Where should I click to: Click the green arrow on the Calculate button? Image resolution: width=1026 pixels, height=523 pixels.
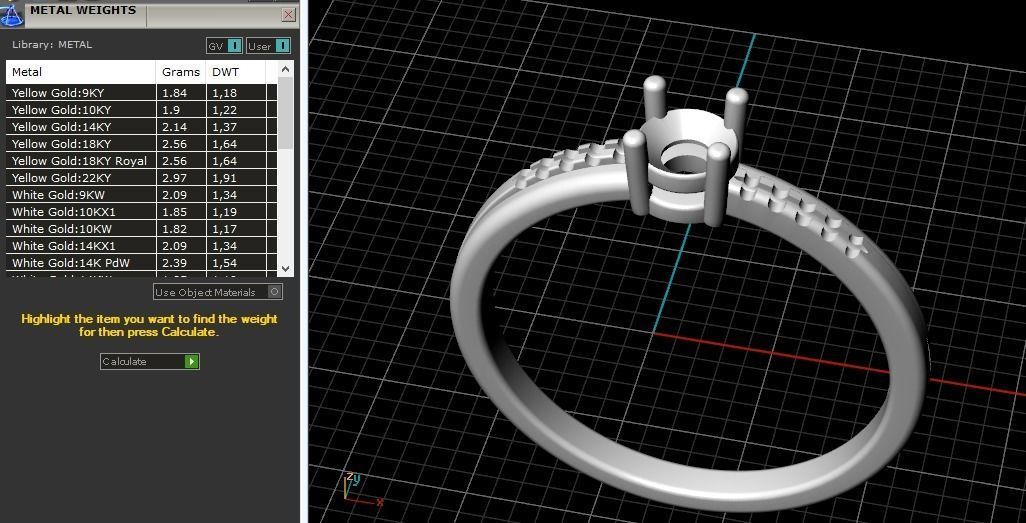point(191,361)
